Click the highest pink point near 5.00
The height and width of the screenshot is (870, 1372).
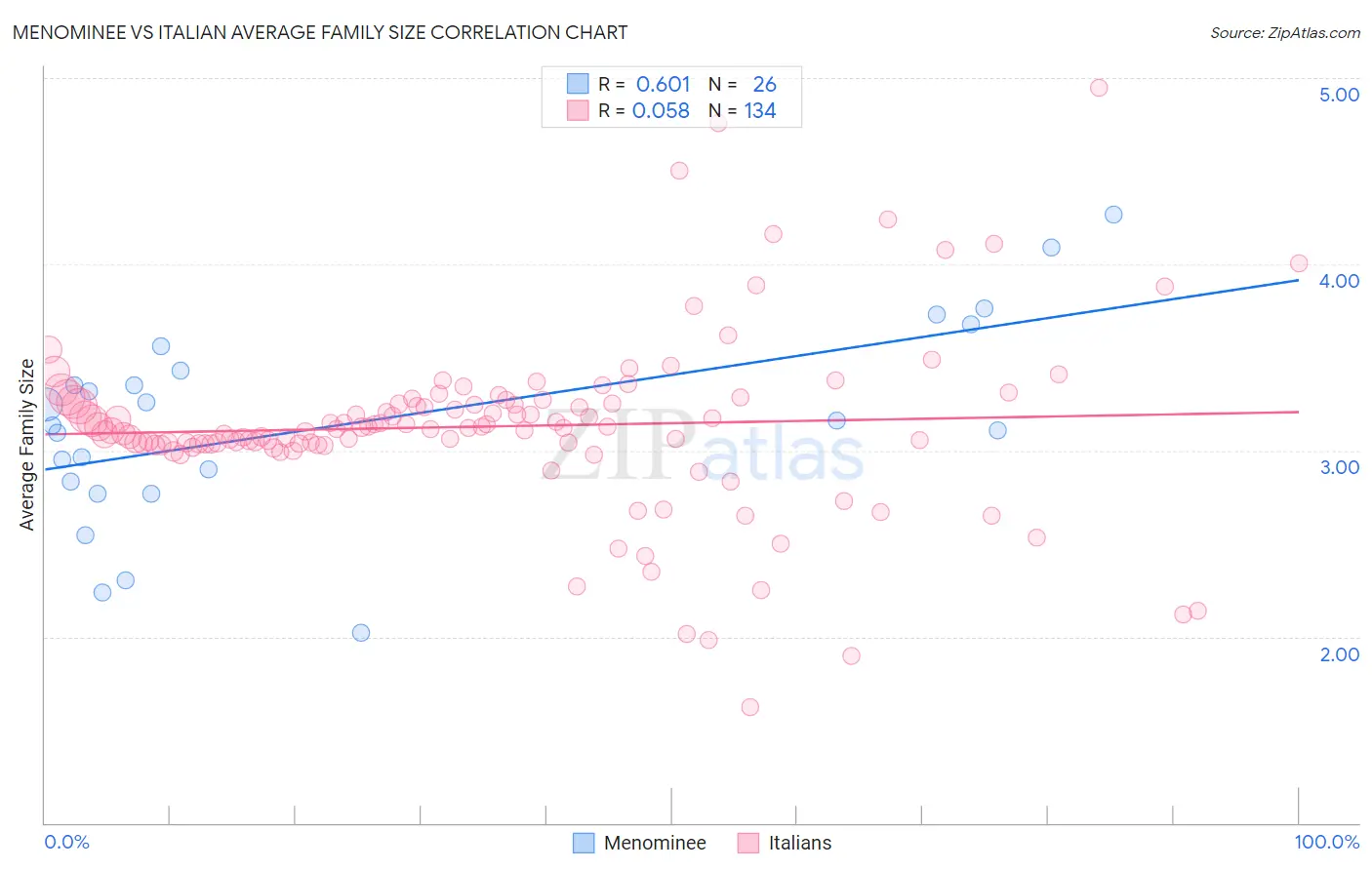click(x=1099, y=88)
